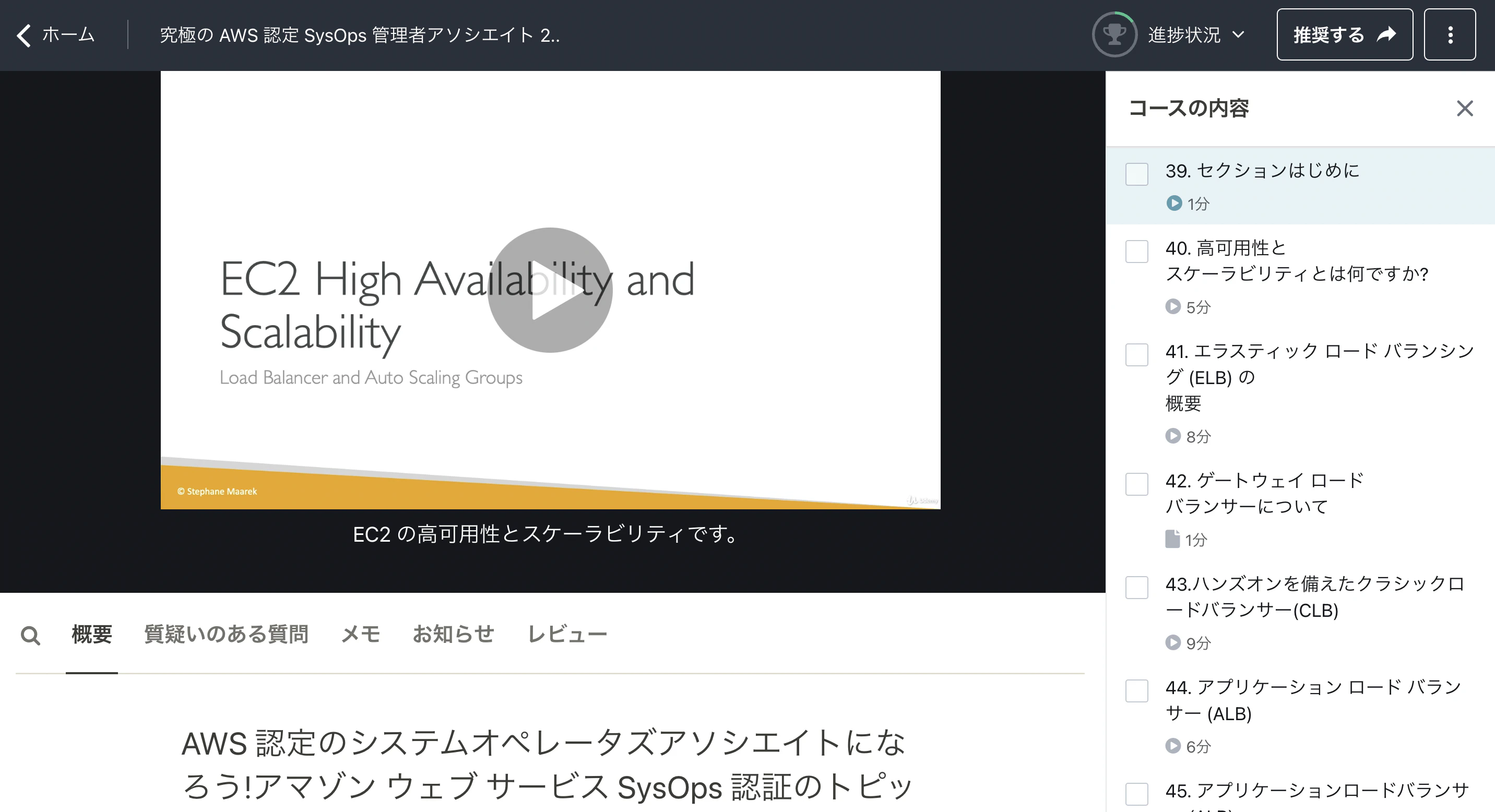Screen dimensions: 1495x812
Task: Switch to the レビュー tab
Action: pyautogui.click(x=567, y=634)
